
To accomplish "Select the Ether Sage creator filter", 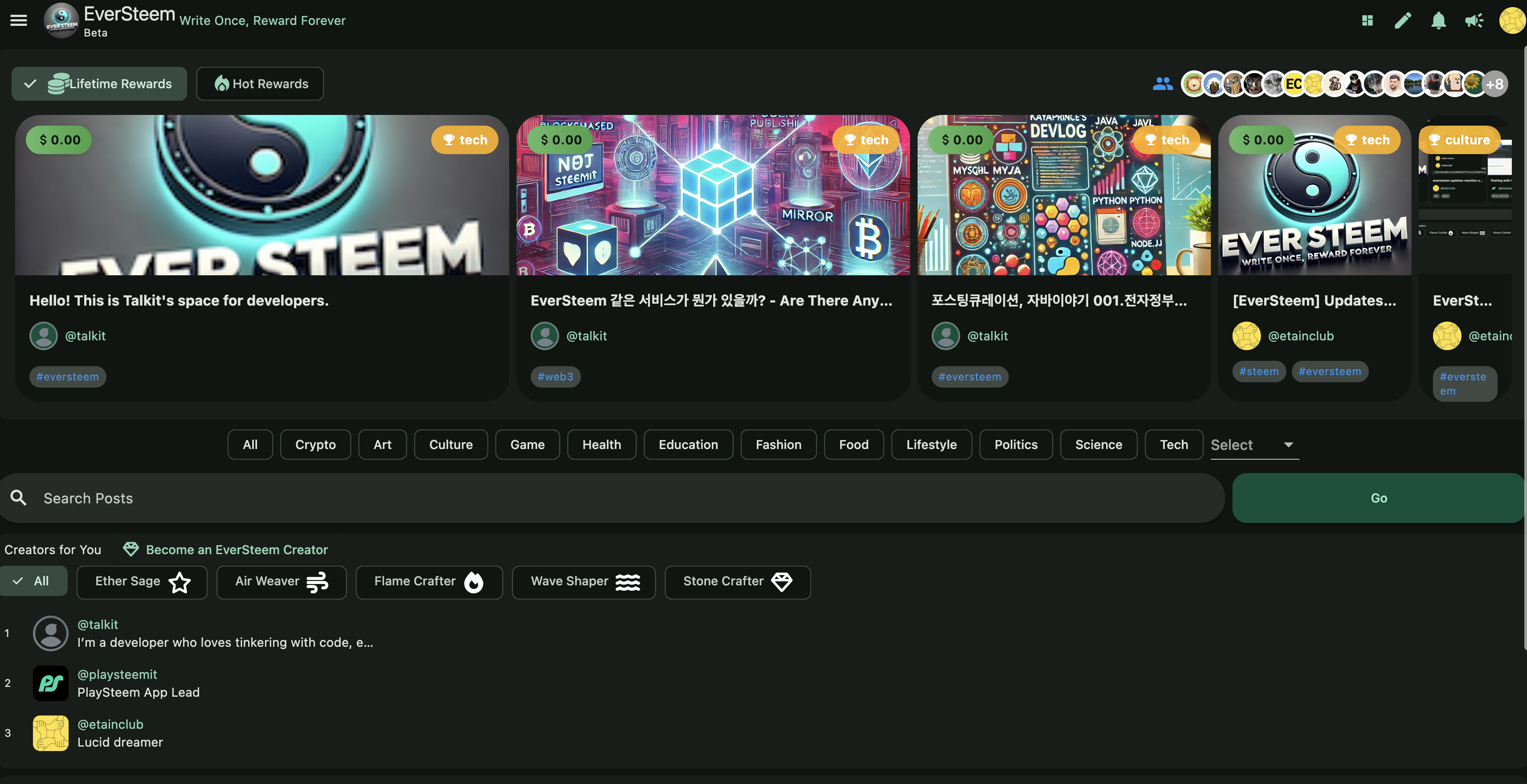I will pyautogui.click(x=142, y=582).
